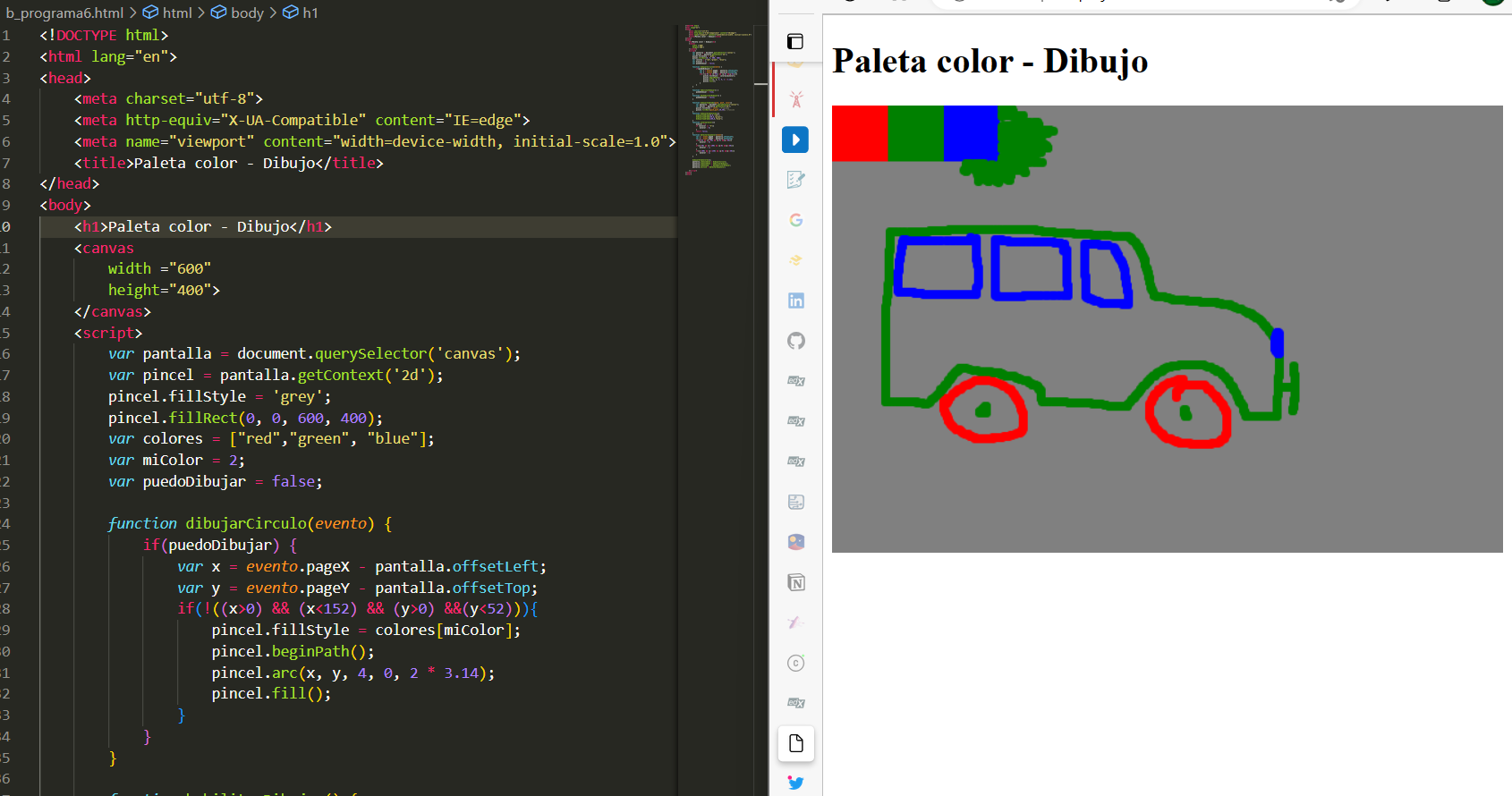Click the <h1> line in the code
Viewport: 1512px width, 796px height.
(x=202, y=226)
